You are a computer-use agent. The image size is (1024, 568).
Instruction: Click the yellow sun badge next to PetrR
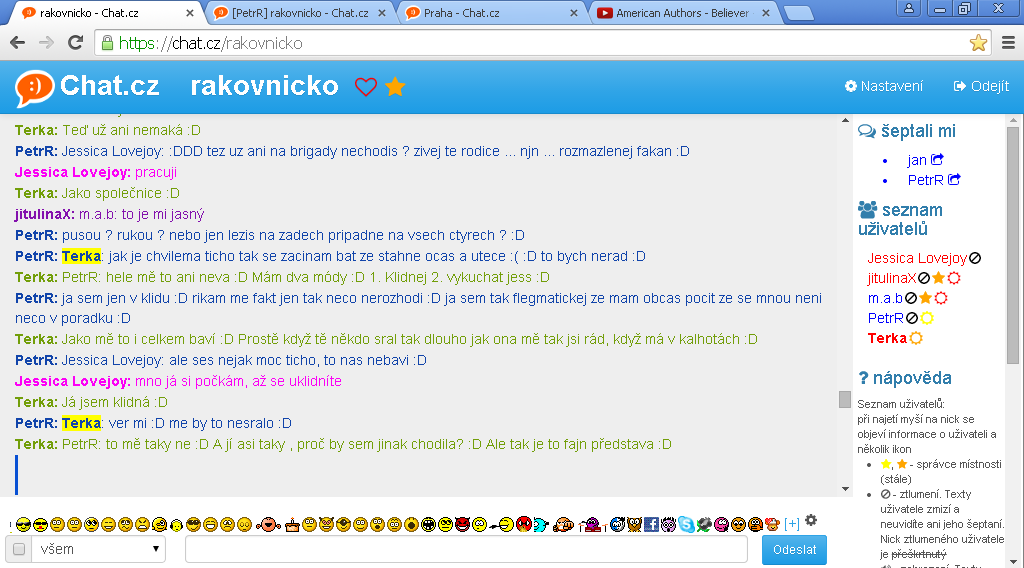pyautogui.click(x=927, y=318)
